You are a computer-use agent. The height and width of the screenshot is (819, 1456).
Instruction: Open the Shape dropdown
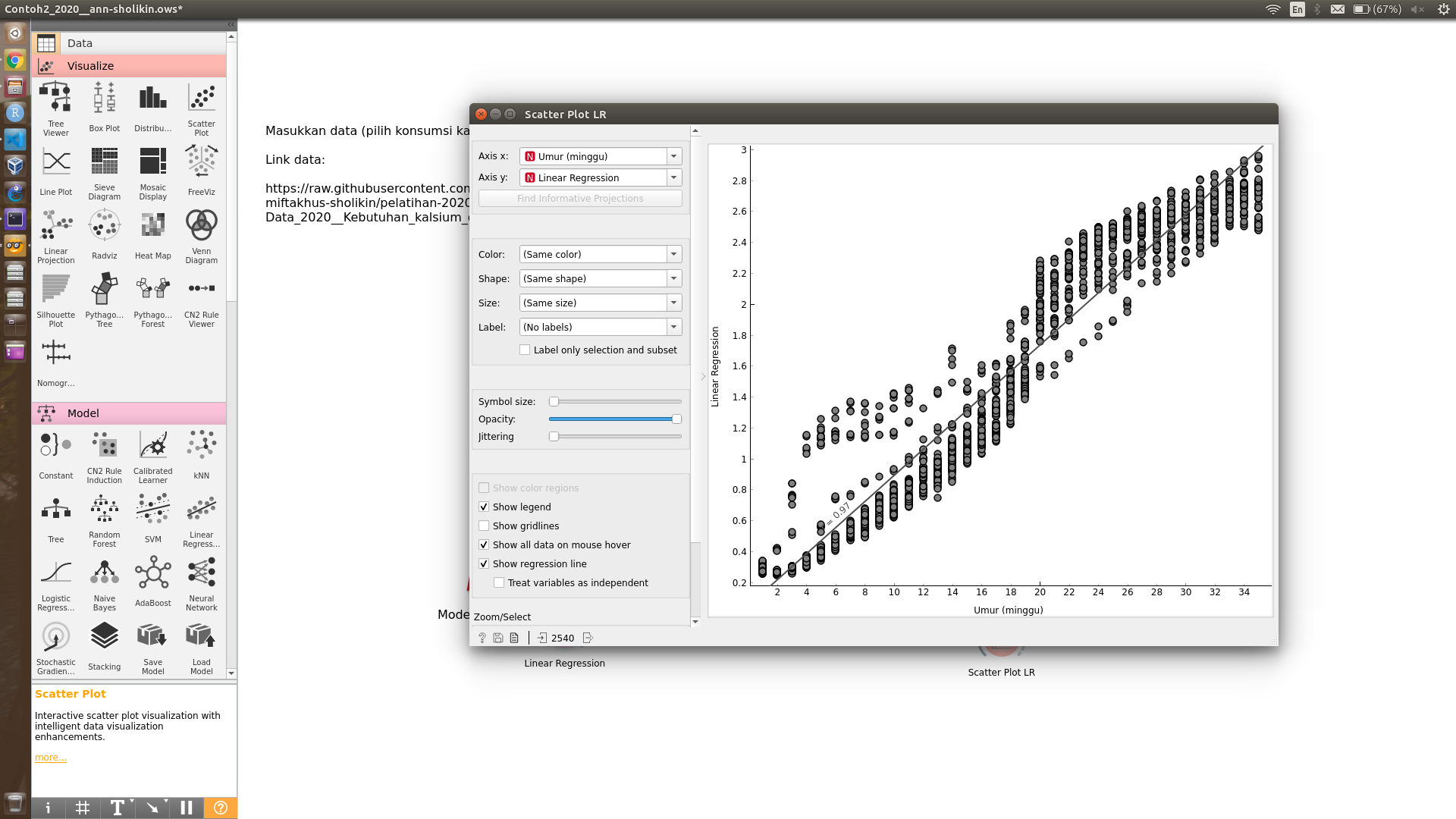(x=601, y=278)
